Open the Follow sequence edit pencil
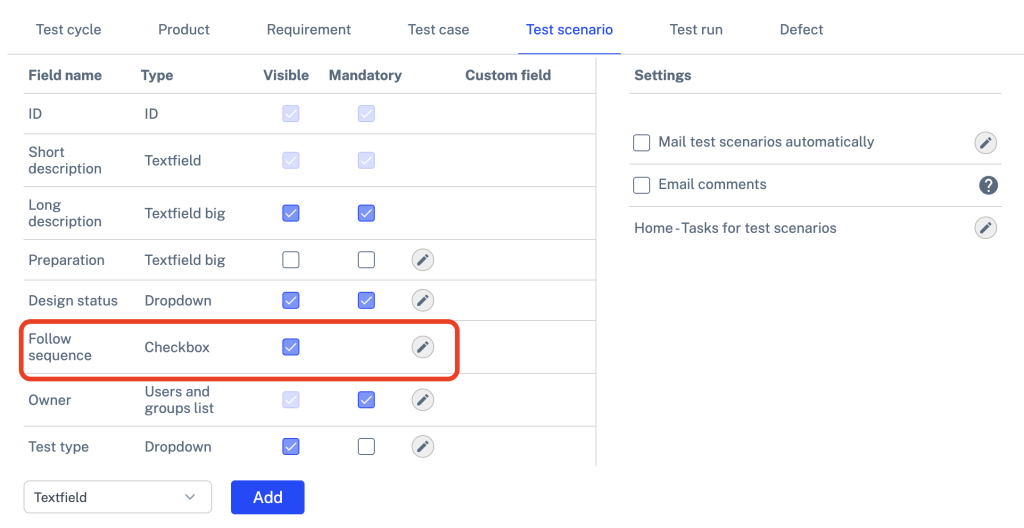 423,347
